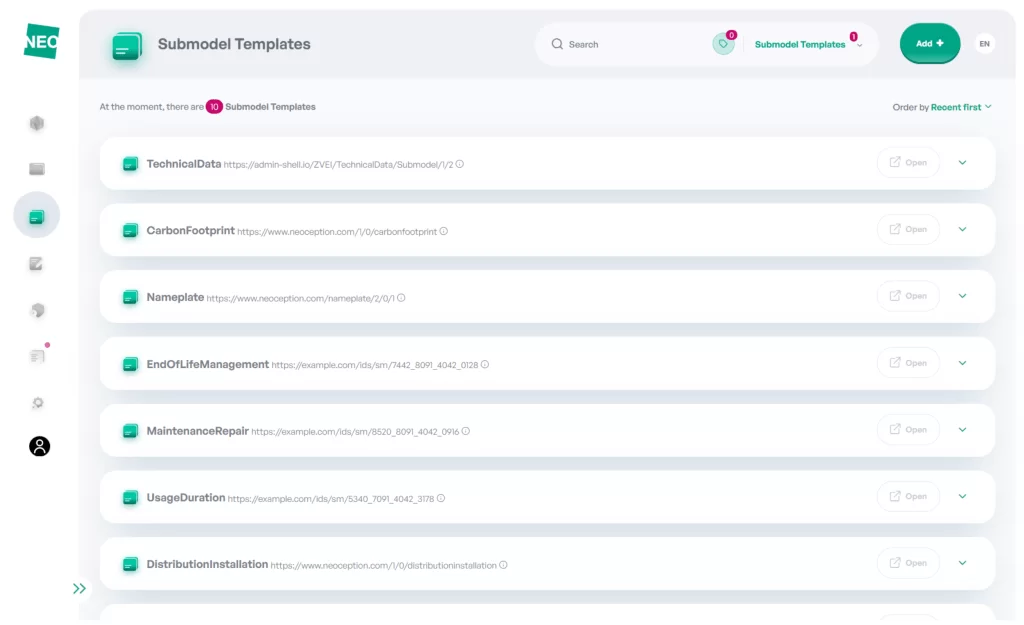Click the UsageDuration info icon
1024x625 pixels.
[x=441, y=498]
